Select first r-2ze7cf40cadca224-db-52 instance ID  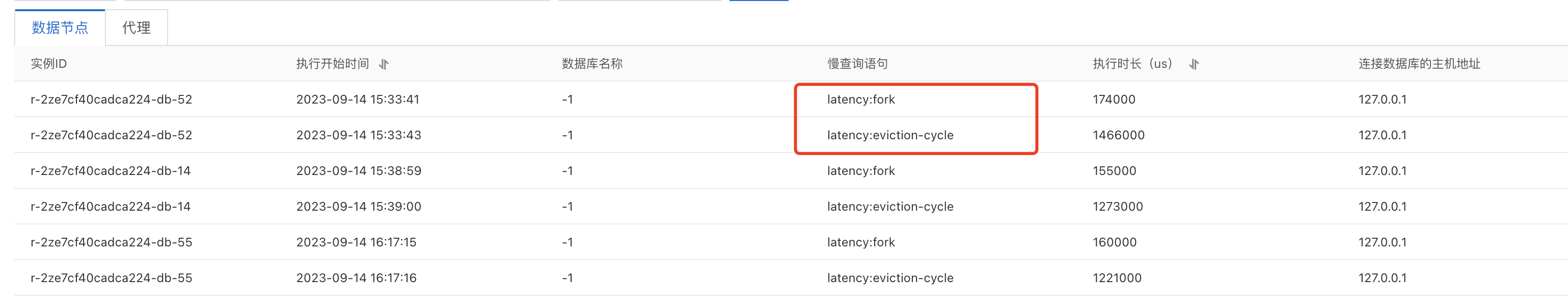(112, 99)
